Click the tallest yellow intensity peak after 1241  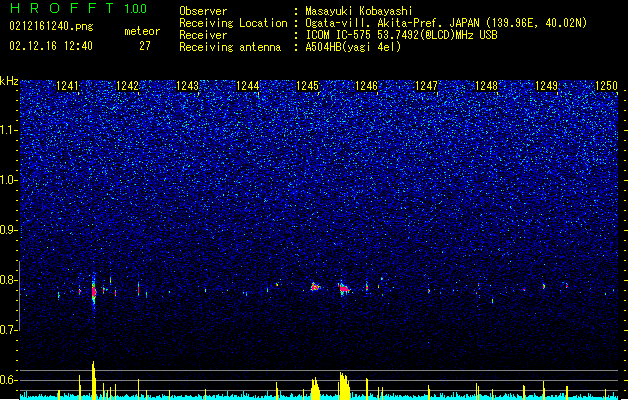pyautogui.click(x=93, y=380)
